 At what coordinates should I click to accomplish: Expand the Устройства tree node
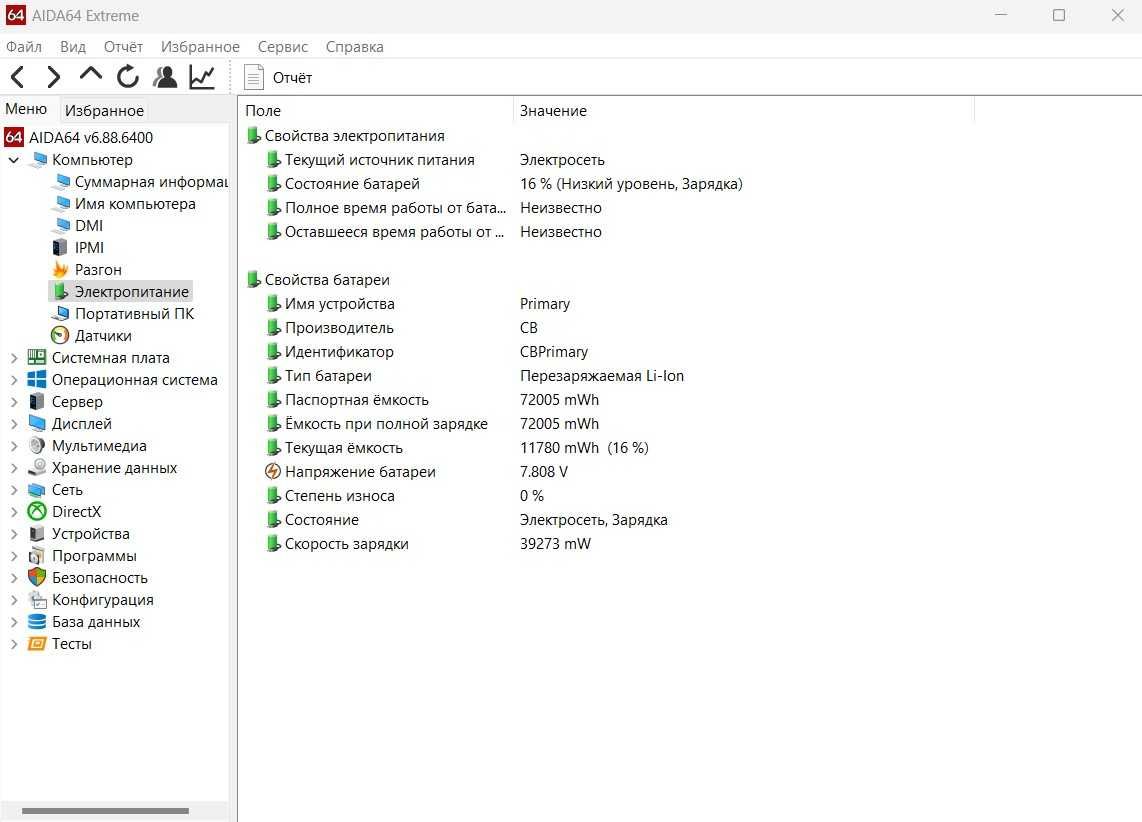point(14,534)
